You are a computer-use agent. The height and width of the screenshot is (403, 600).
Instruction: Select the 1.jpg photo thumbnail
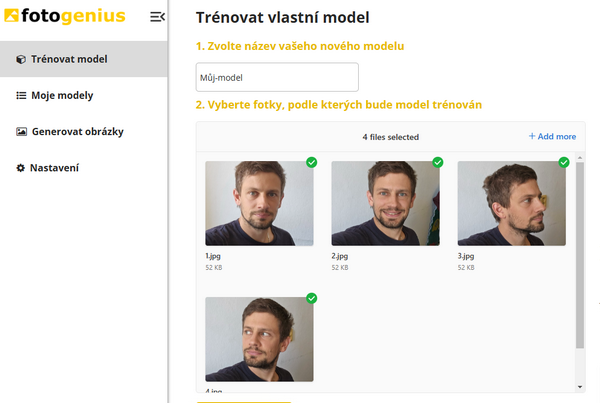(x=259, y=204)
